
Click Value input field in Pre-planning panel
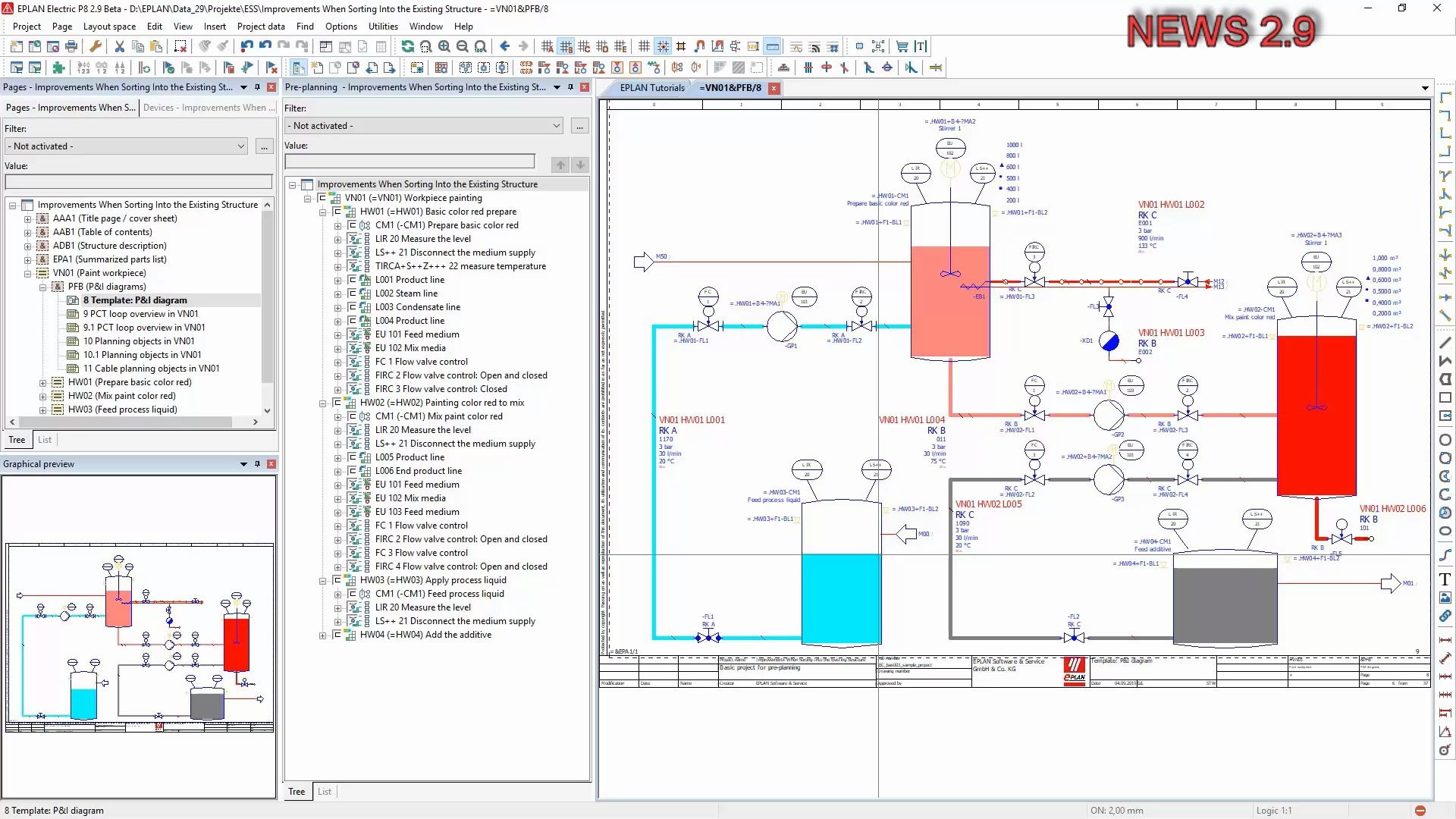click(410, 162)
